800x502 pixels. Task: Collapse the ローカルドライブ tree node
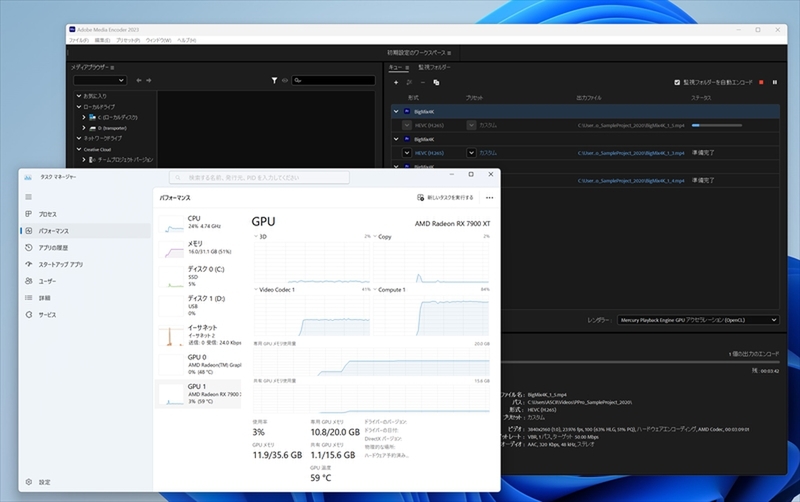click(x=78, y=106)
